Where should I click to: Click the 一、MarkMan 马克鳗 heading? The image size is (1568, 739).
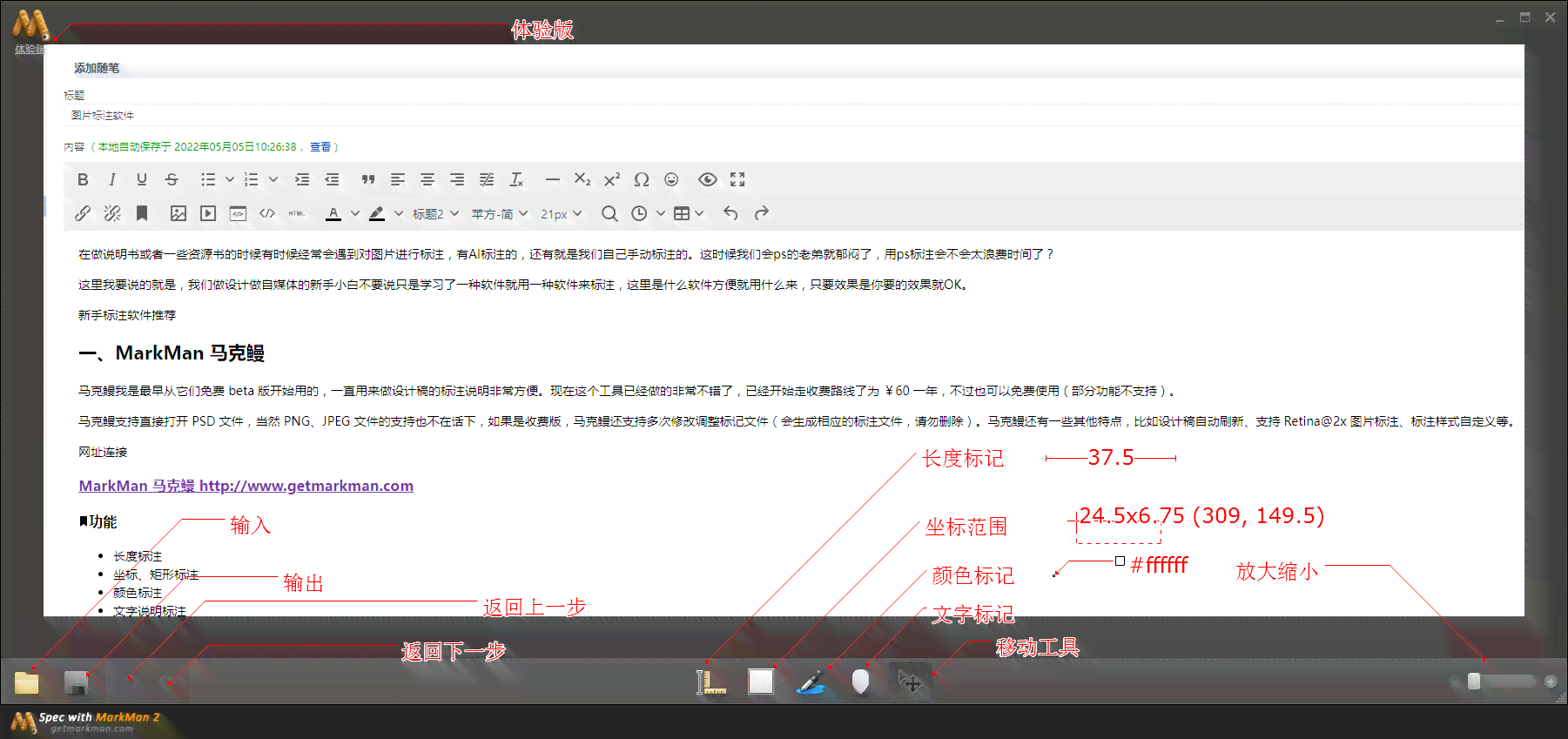[x=172, y=353]
